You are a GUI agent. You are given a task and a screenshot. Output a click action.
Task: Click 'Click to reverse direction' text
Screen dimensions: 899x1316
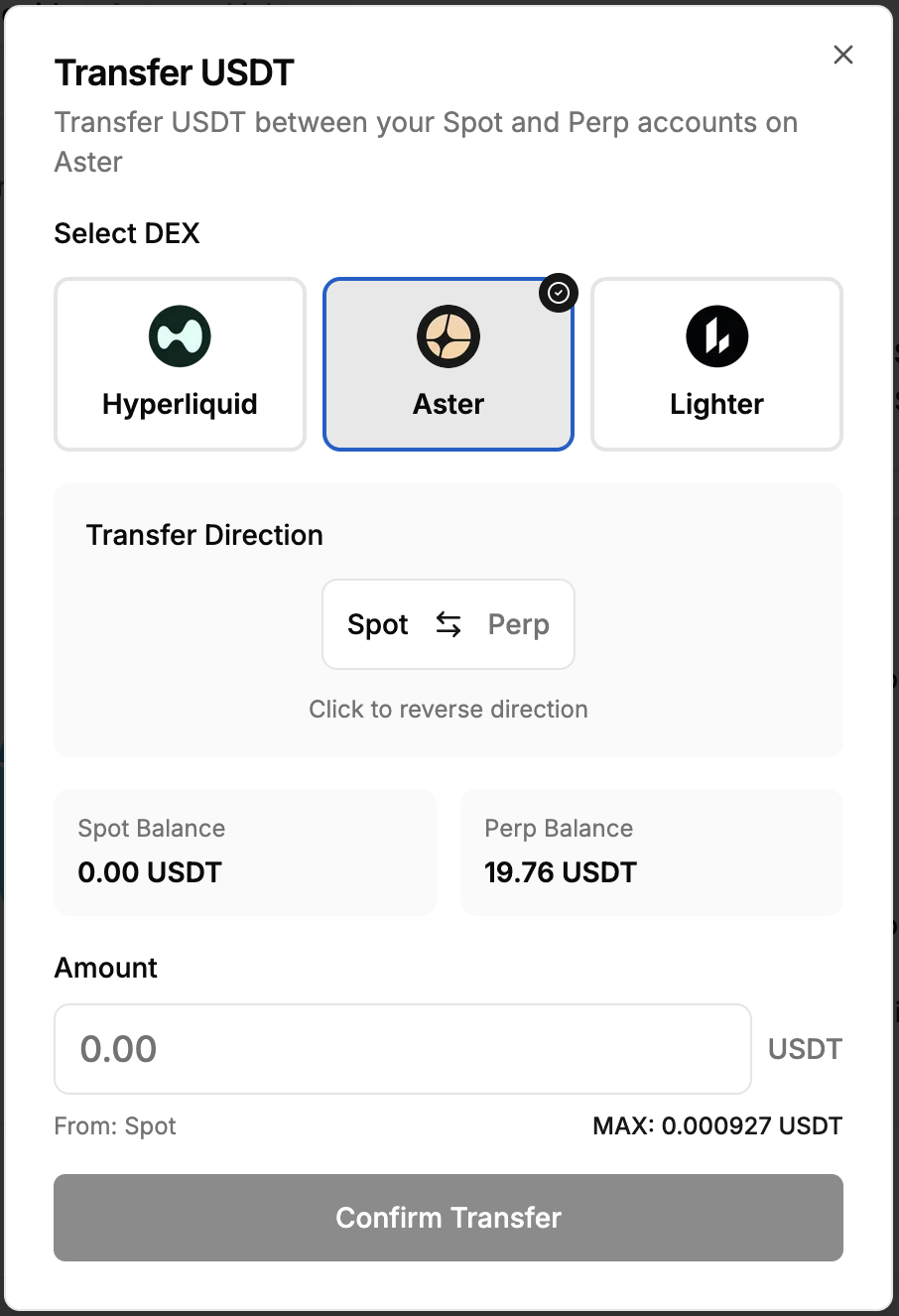(449, 709)
